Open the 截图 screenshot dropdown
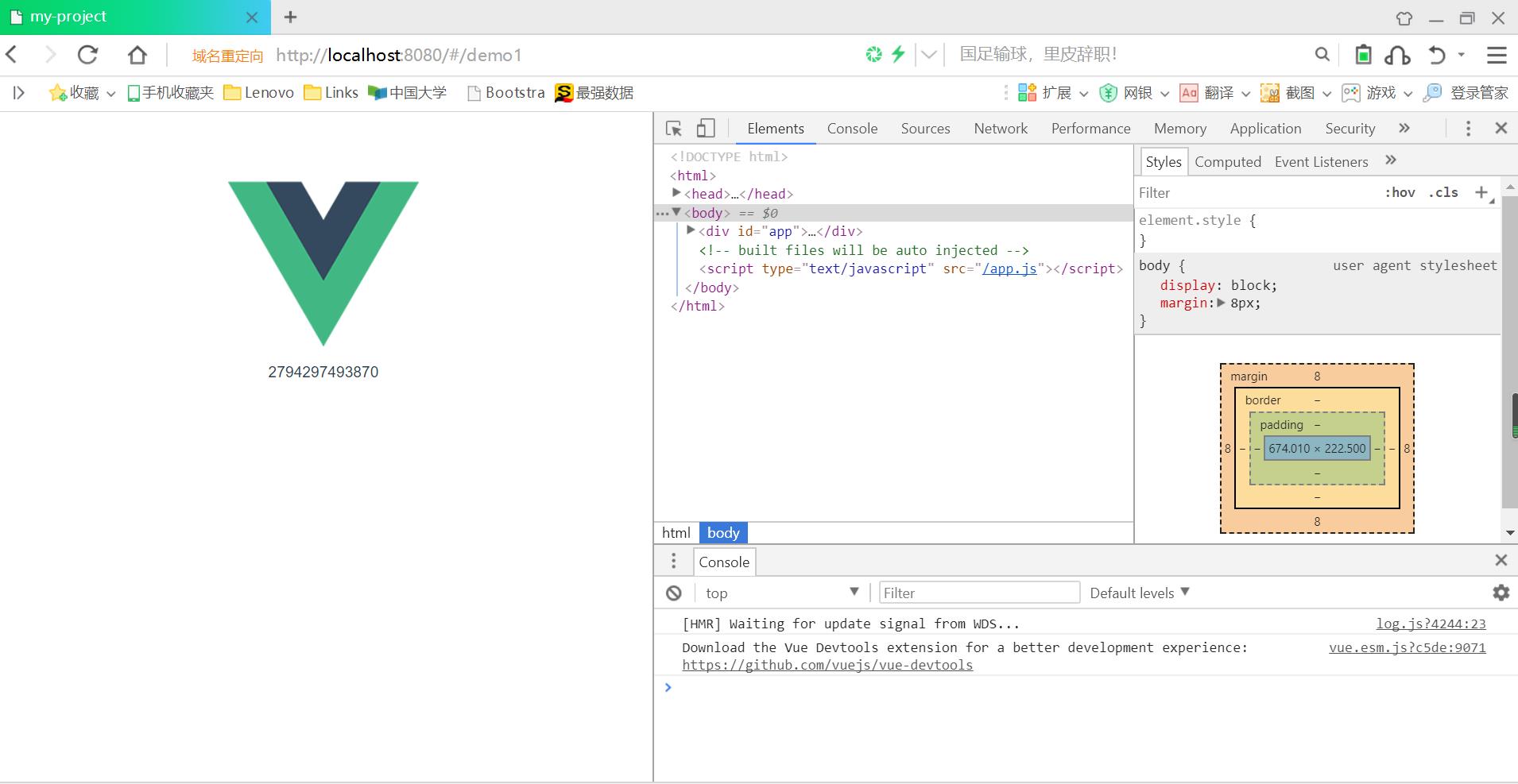The image size is (1518, 784). tap(1295, 93)
